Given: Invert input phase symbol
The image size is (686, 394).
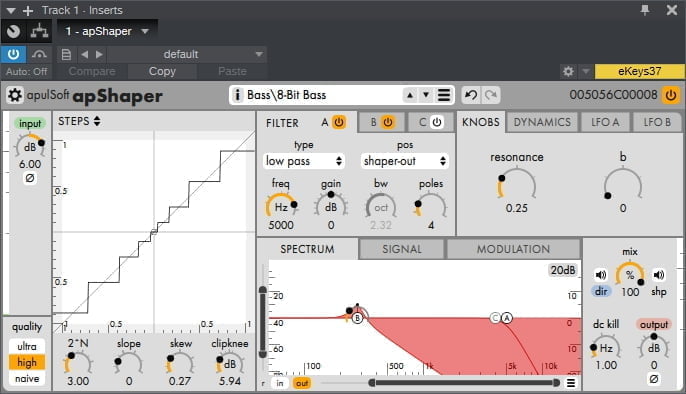Looking at the screenshot, I should [x=30, y=178].
